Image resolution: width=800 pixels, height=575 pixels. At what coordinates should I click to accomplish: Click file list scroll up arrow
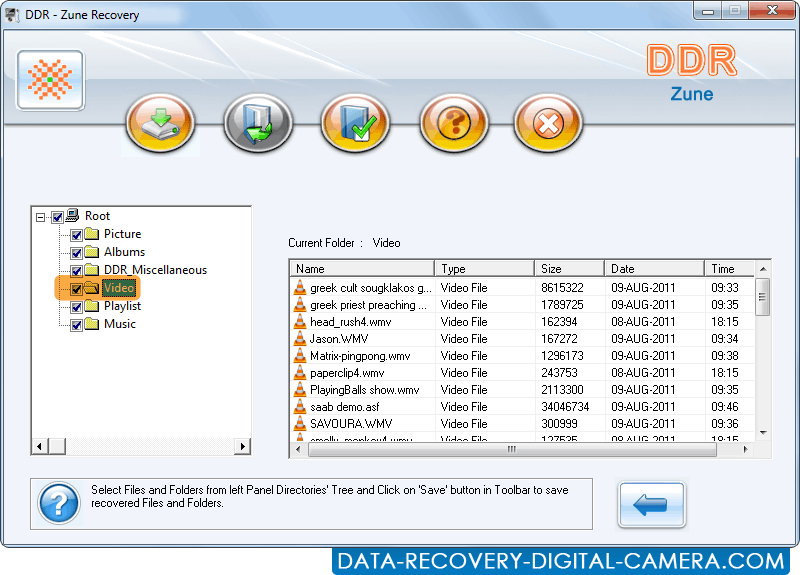pos(763,269)
